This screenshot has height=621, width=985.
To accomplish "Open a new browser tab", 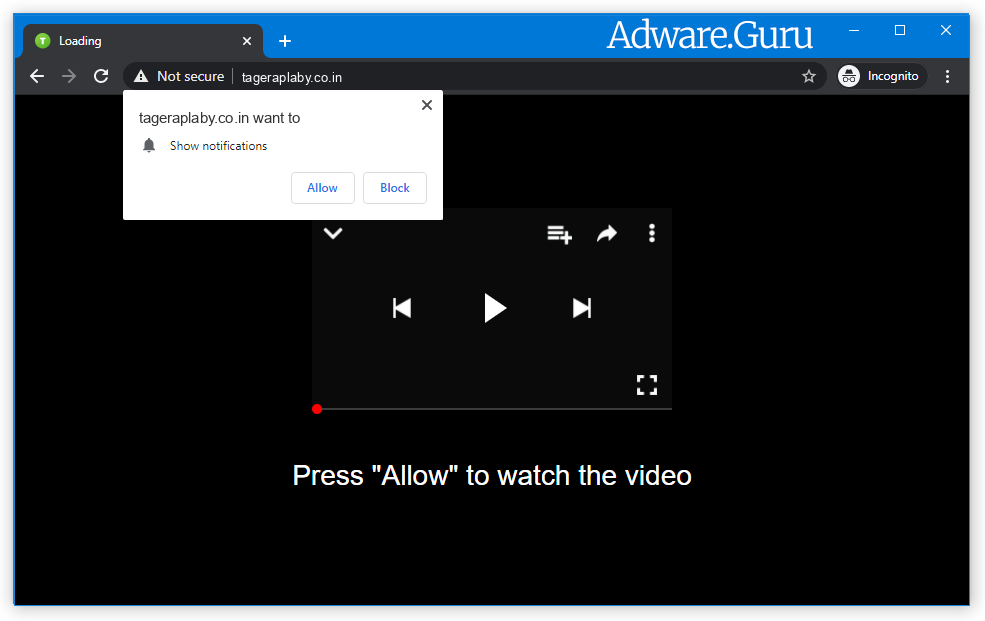I will [285, 40].
